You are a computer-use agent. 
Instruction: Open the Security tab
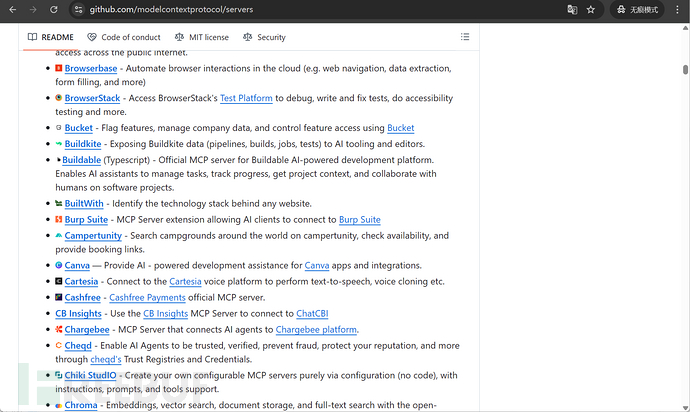click(264, 37)
